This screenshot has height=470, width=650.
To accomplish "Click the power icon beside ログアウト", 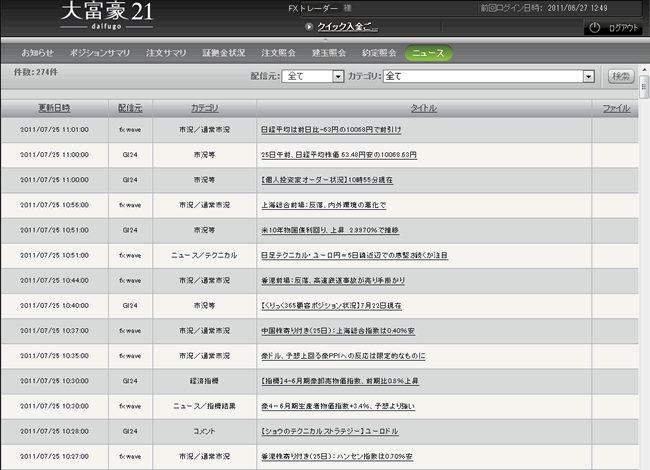I will tap(594, 28).
